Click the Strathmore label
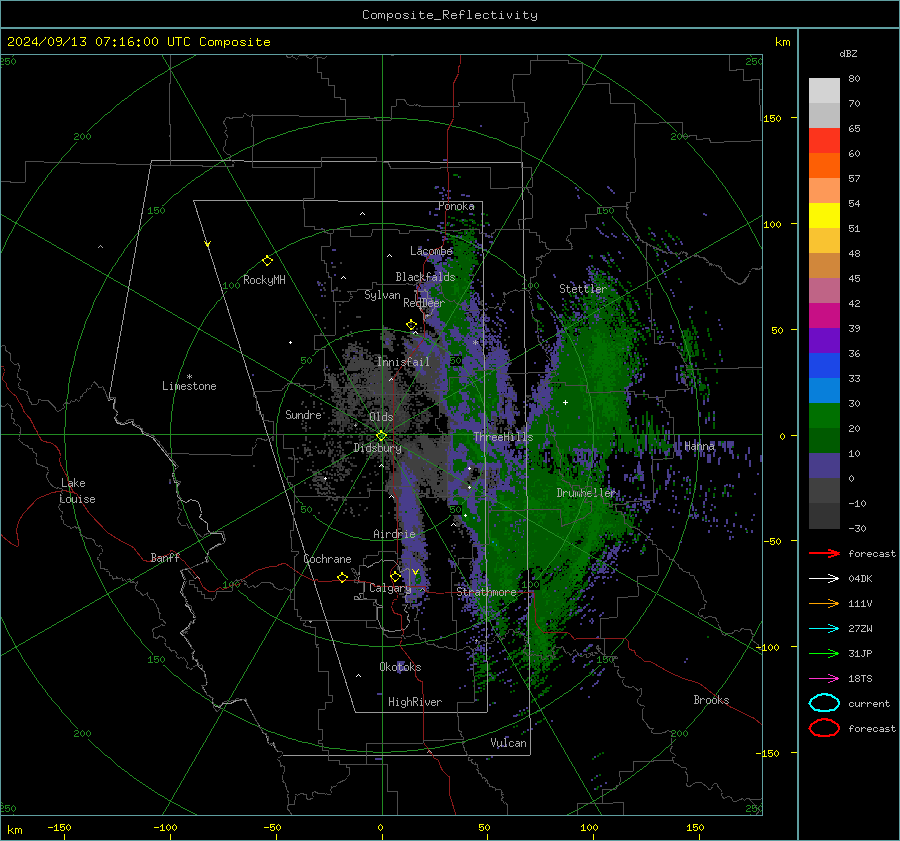Screen dimensions: 900x841 [x=486, y=592]
